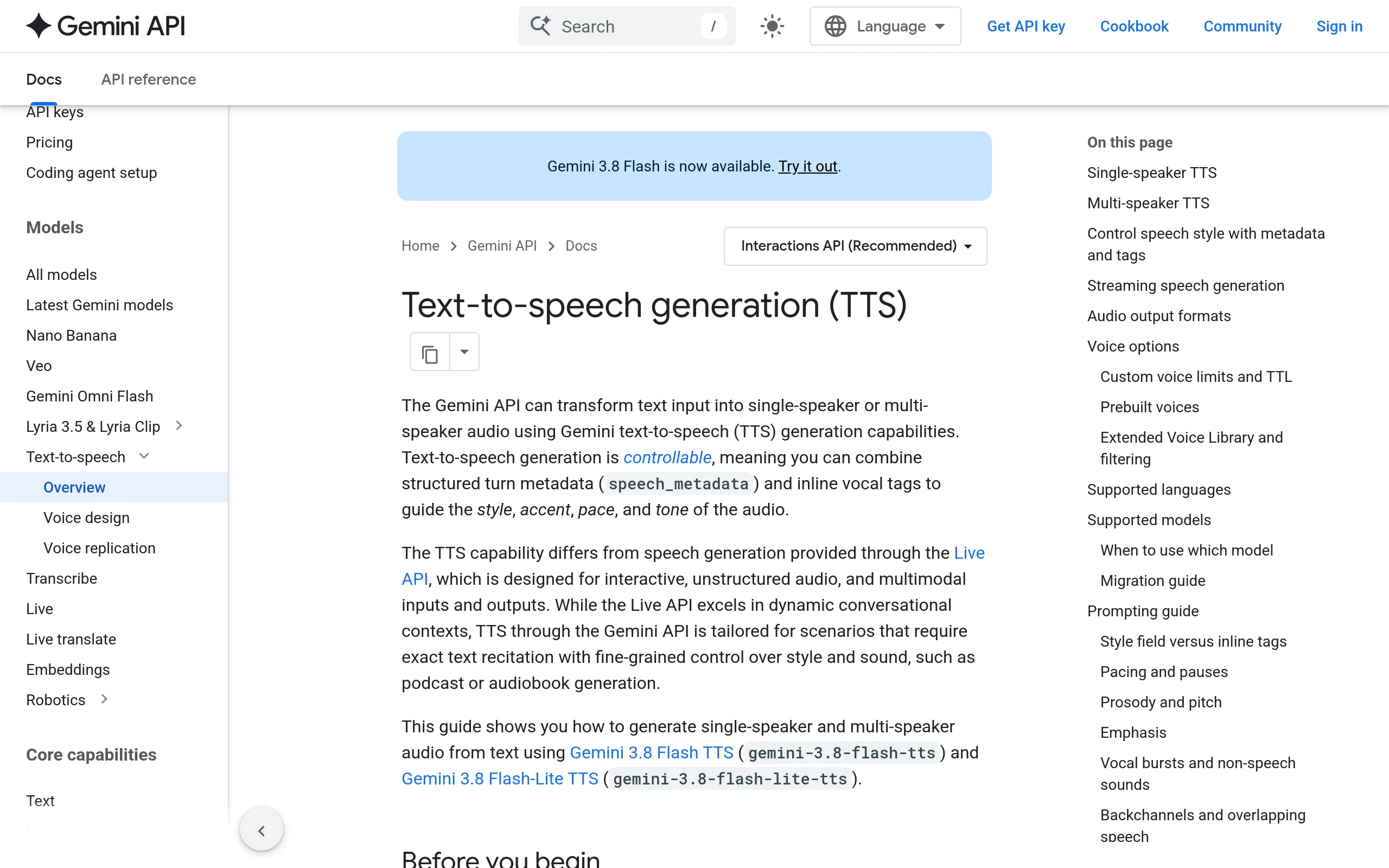1389x868 pixels.
Task: Open the copy page options arrow
Action: (x=464, y=352)
